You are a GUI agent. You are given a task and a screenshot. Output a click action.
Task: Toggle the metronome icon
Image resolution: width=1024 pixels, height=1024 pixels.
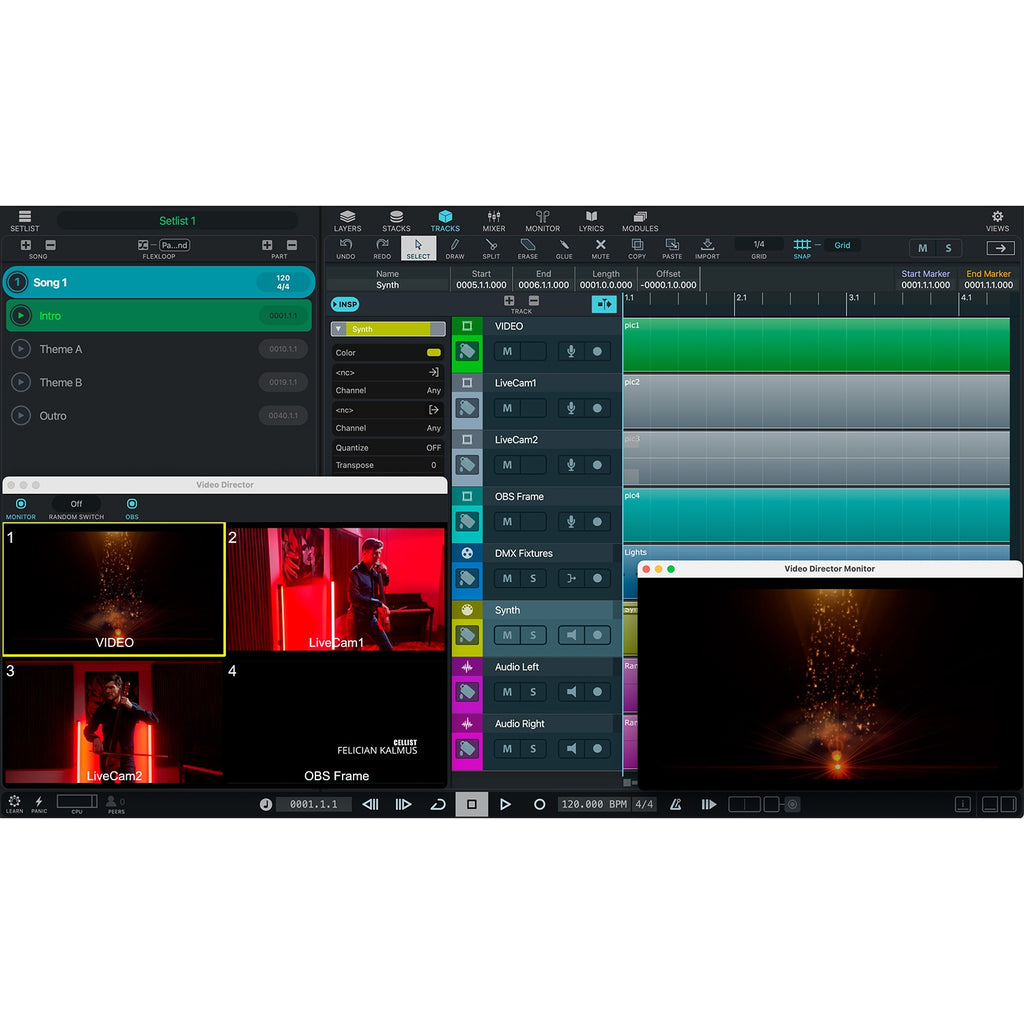pos(676,805)
